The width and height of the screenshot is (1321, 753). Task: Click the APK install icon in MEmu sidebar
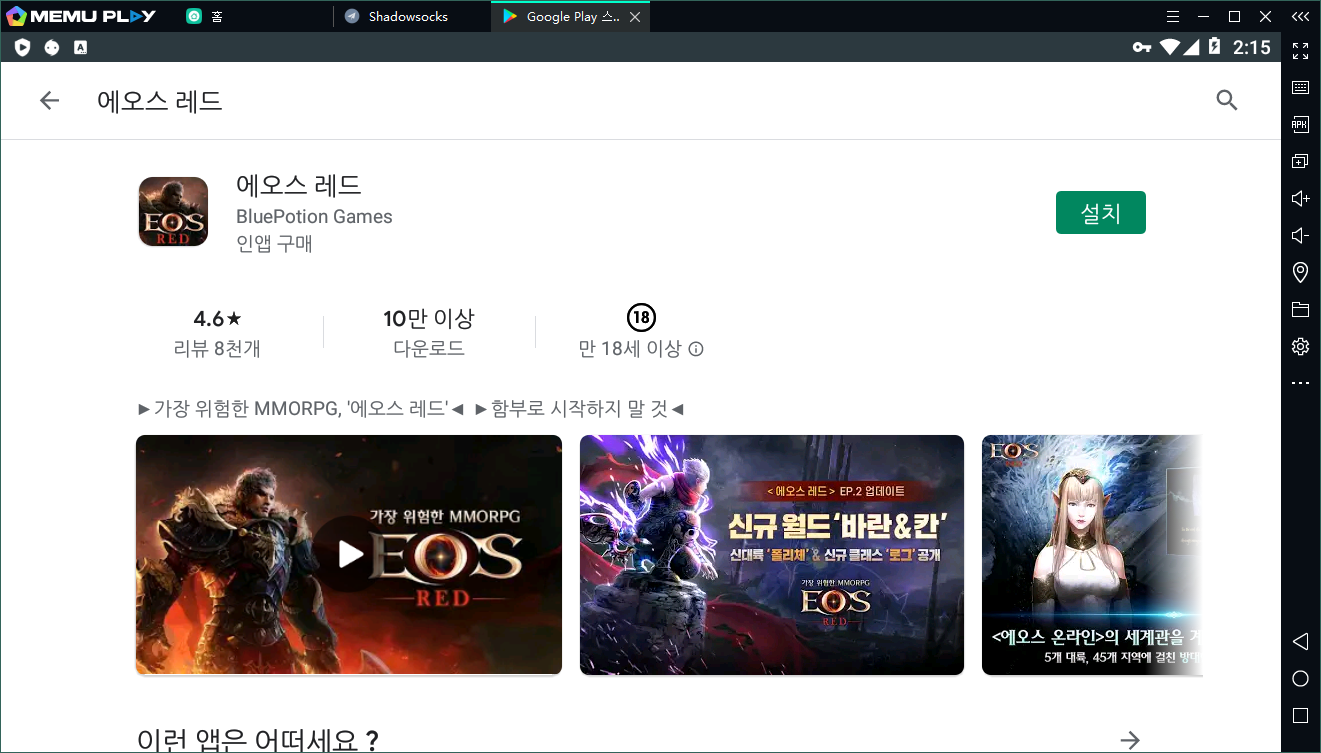pos(1300,124)
